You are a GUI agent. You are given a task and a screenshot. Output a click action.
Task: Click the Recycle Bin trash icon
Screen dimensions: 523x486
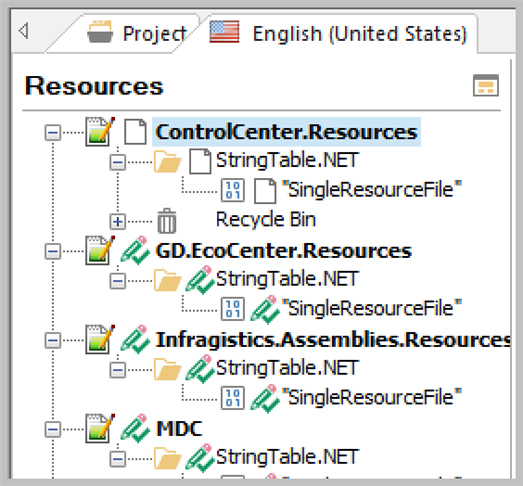click(x=167, y=221)
